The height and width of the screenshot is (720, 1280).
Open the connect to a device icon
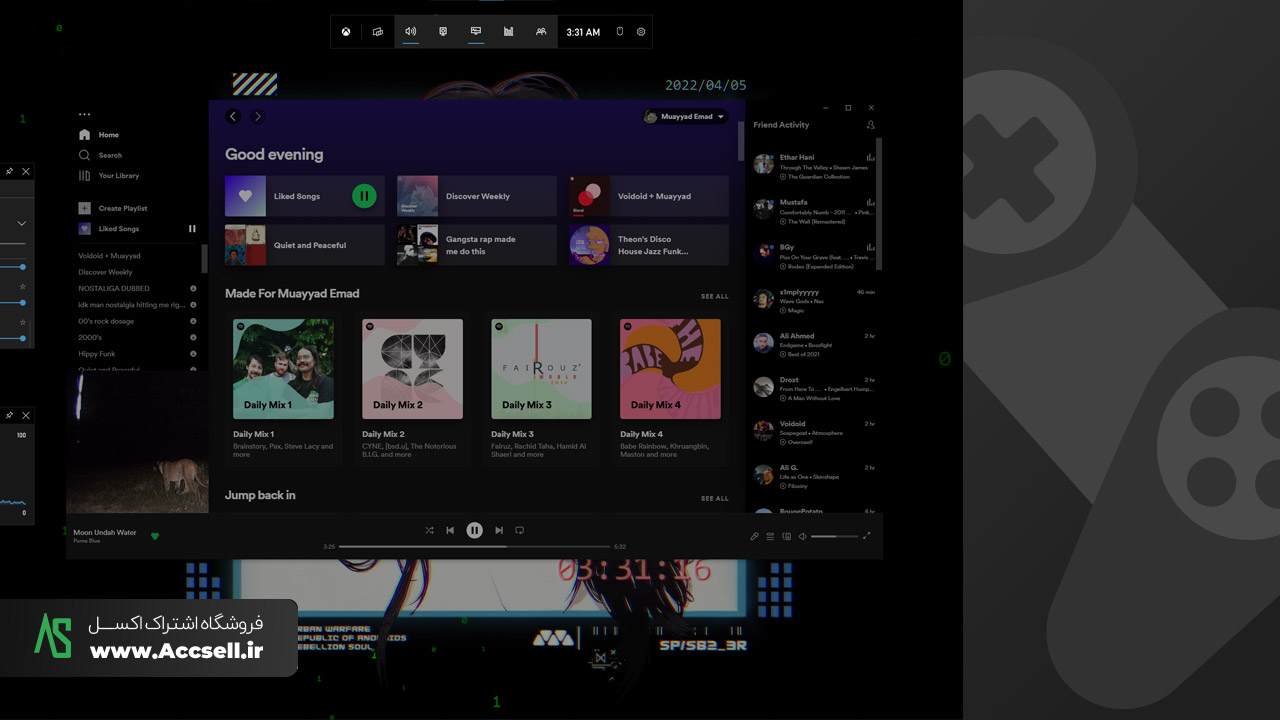click(x=786, y=536)
